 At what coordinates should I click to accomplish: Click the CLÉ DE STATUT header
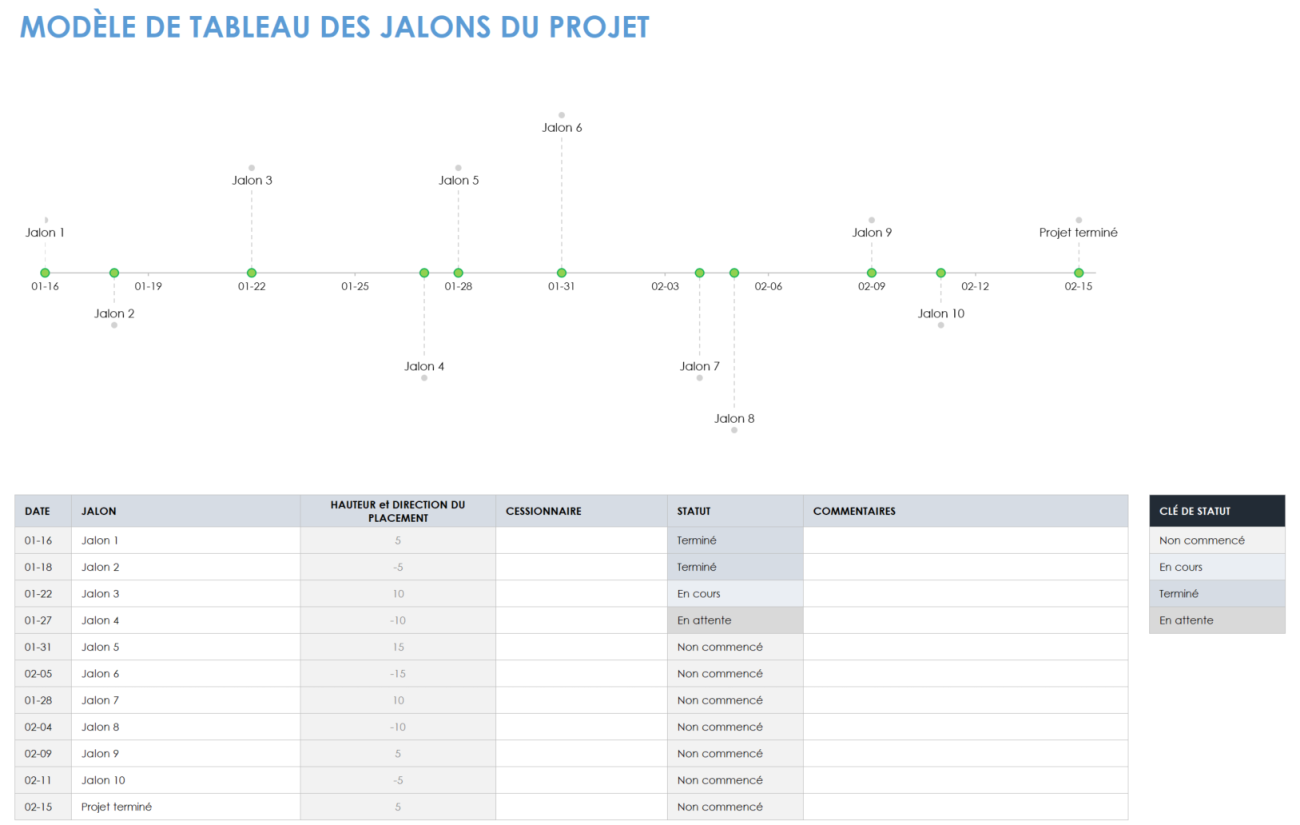pos(1217,510)
